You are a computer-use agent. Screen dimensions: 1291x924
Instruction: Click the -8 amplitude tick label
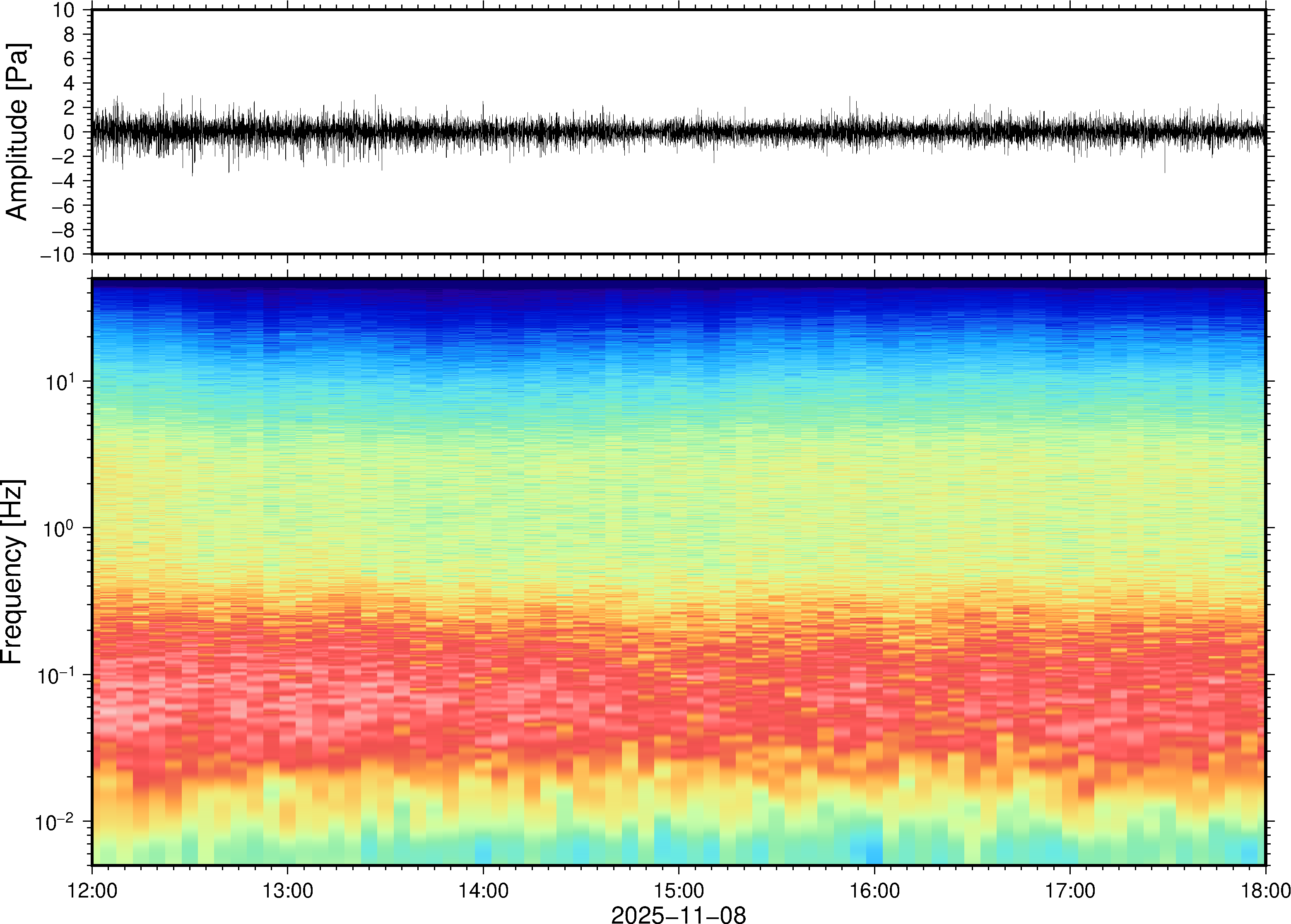coord(63,231)
